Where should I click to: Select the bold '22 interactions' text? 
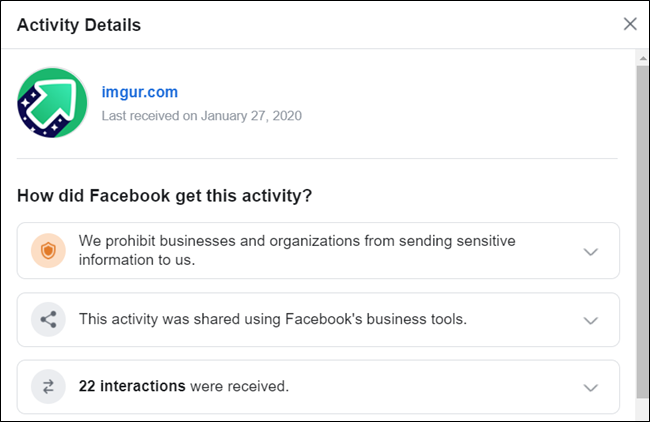tap(132, 387)
